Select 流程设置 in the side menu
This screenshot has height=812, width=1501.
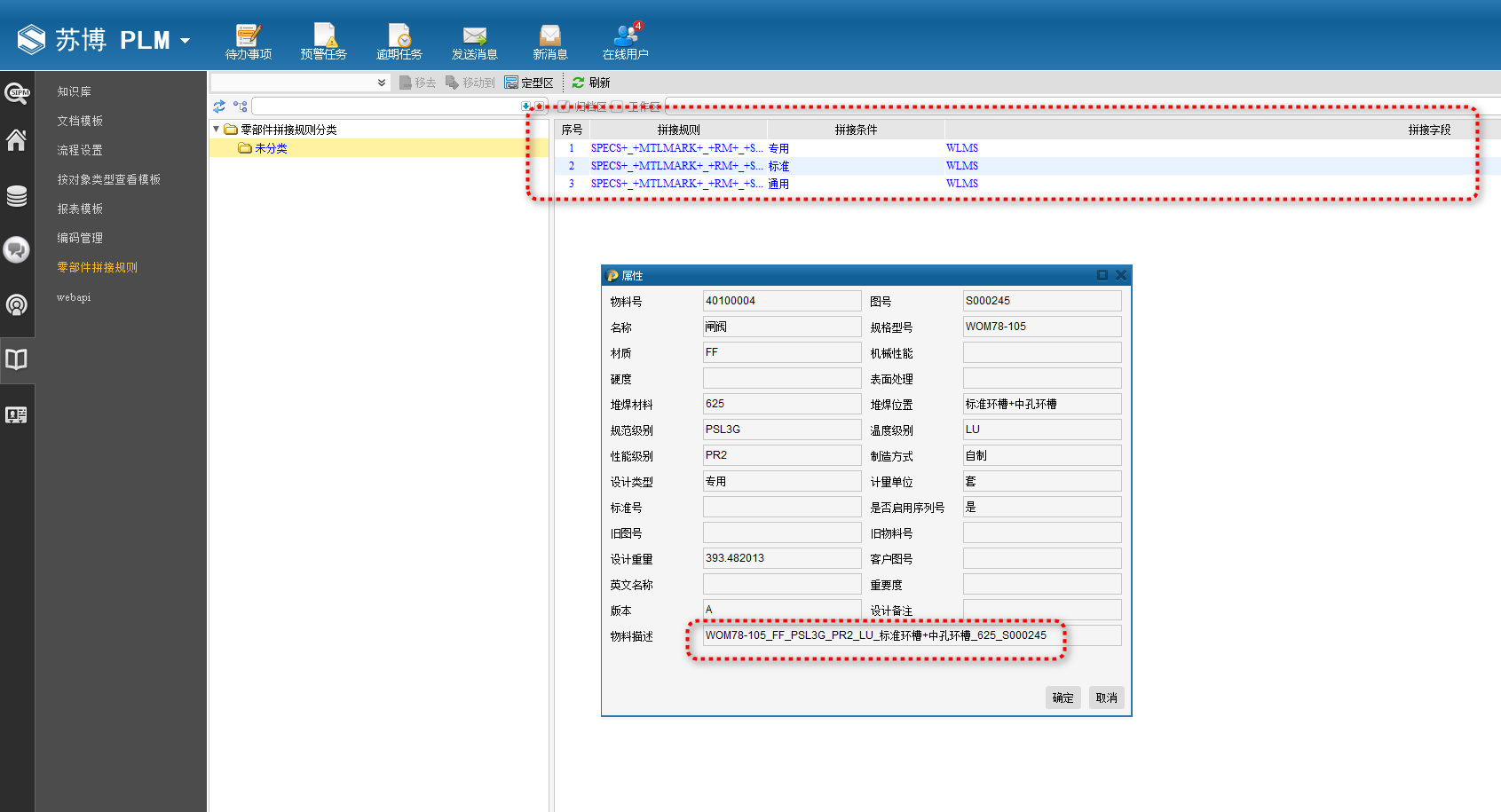click(x=80, y=150)
